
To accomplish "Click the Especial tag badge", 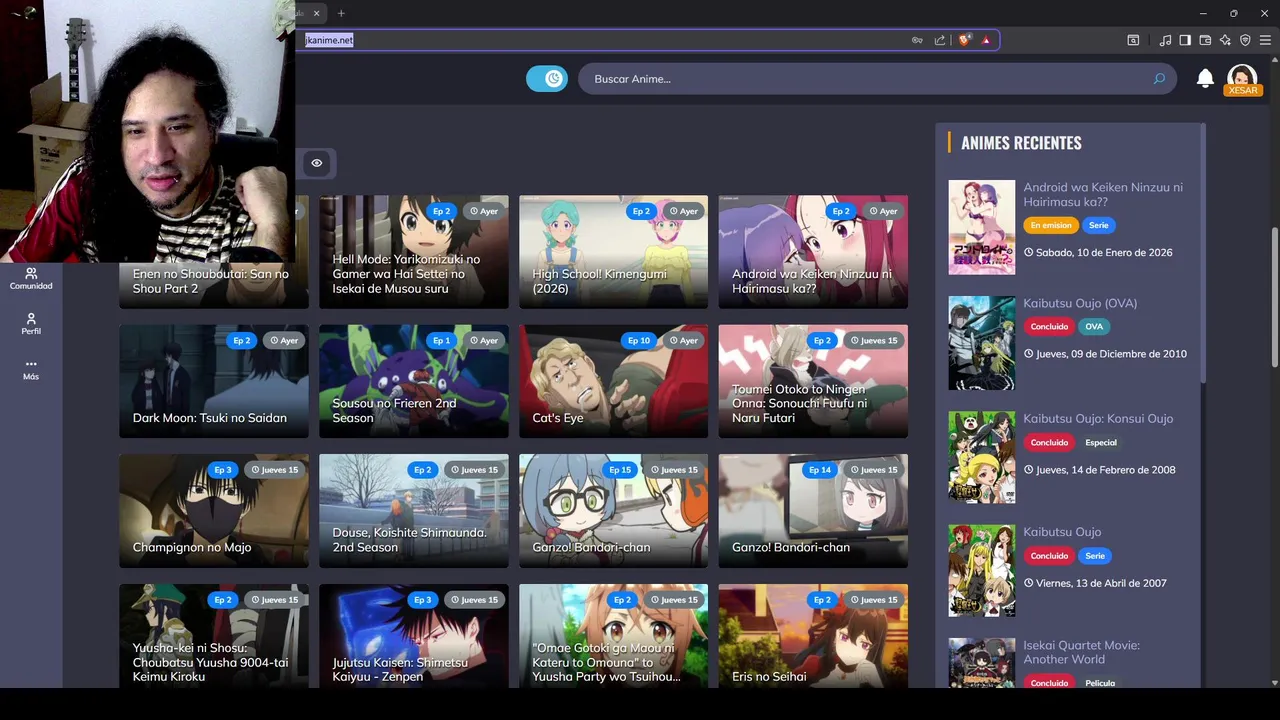I will [x=1101, y=442].
